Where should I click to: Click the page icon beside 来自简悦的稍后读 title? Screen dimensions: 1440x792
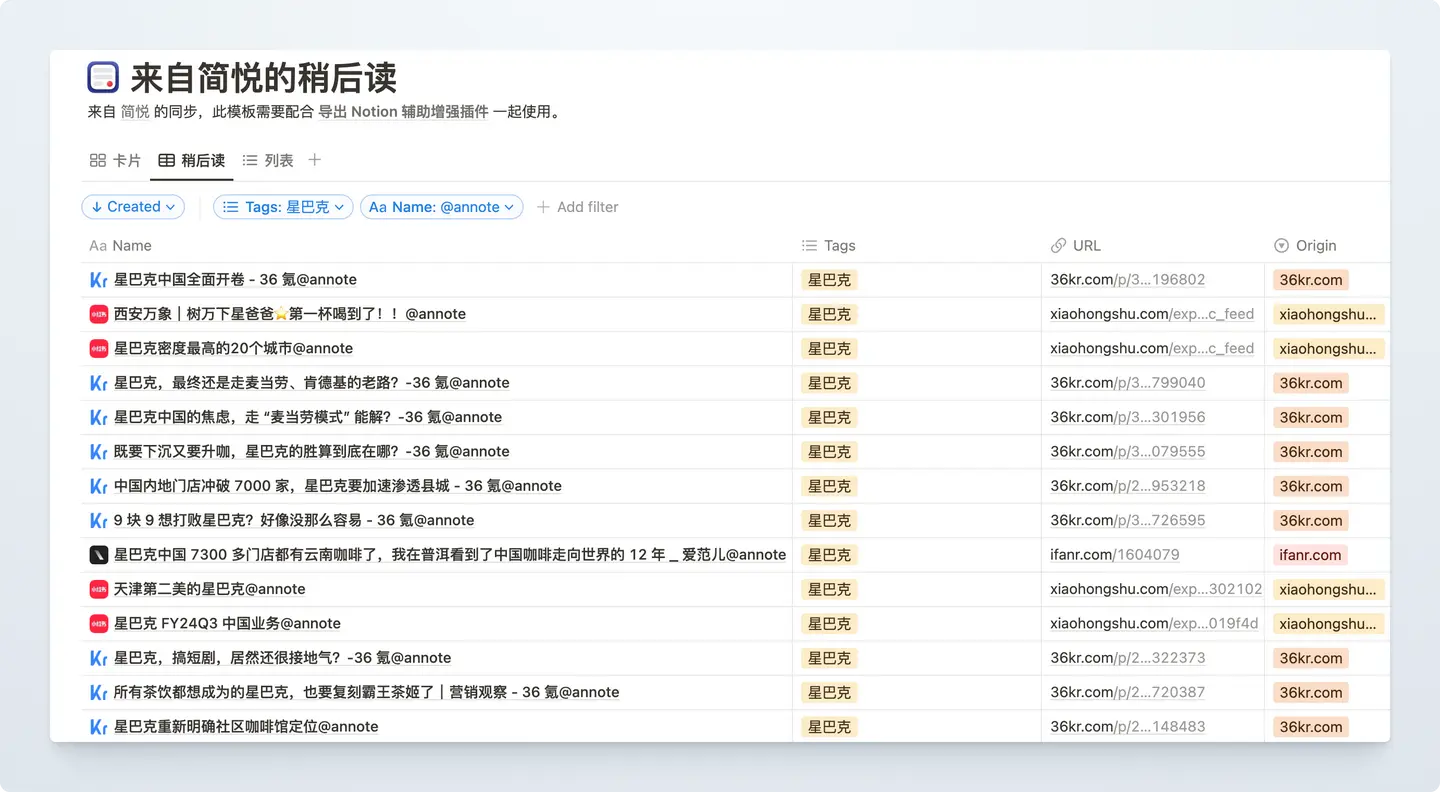click(x=103, y=77)
